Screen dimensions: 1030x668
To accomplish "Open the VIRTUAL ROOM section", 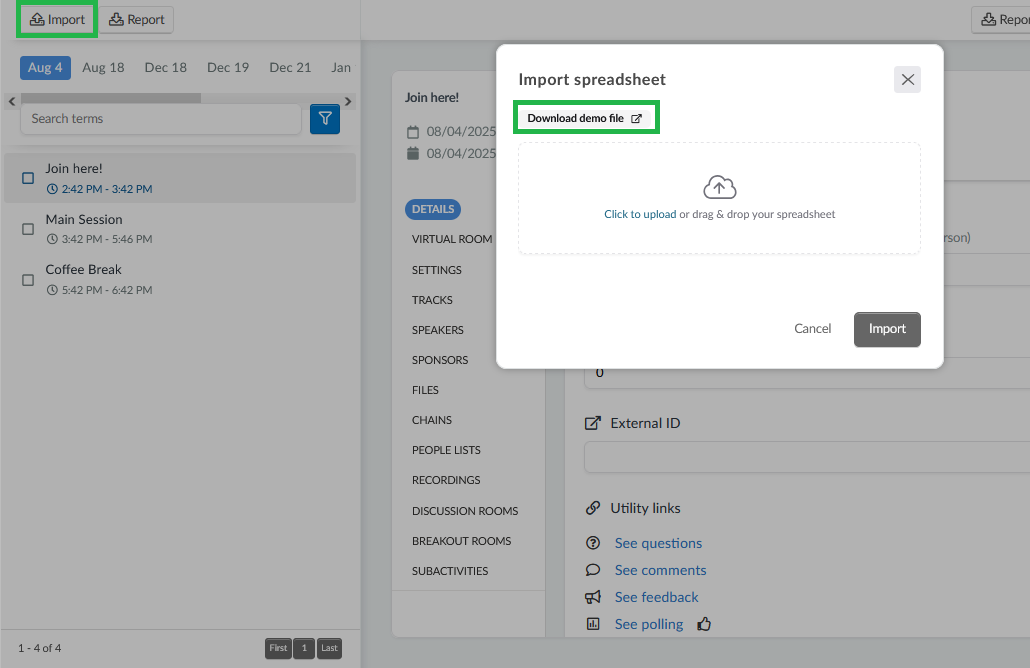I will click(452, 239).
